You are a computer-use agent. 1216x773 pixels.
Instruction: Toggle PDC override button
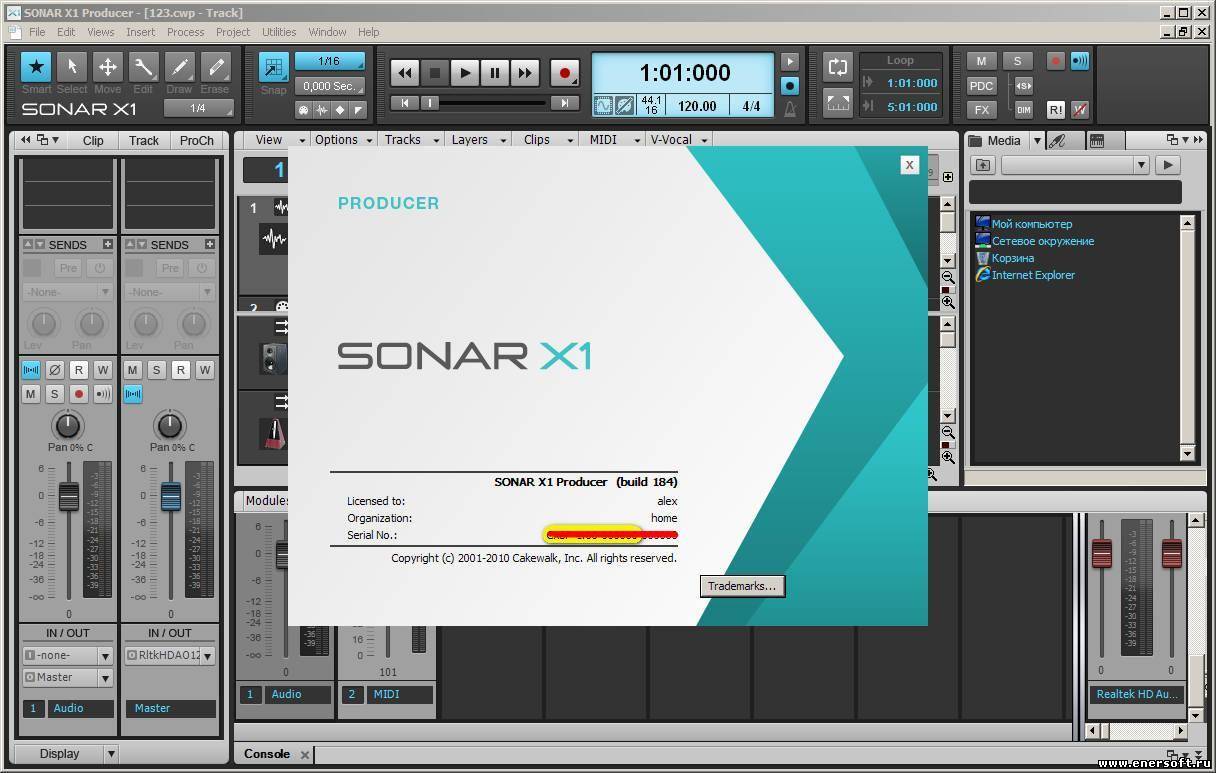click(x=982, y=86)
